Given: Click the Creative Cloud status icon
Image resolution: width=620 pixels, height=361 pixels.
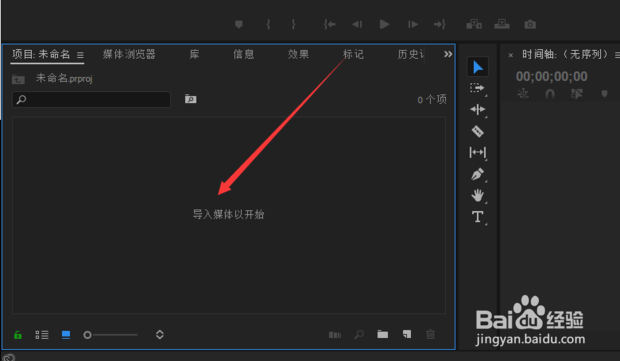Looking at the screenshot, I should pyautogui.click(x=9, y=357).
